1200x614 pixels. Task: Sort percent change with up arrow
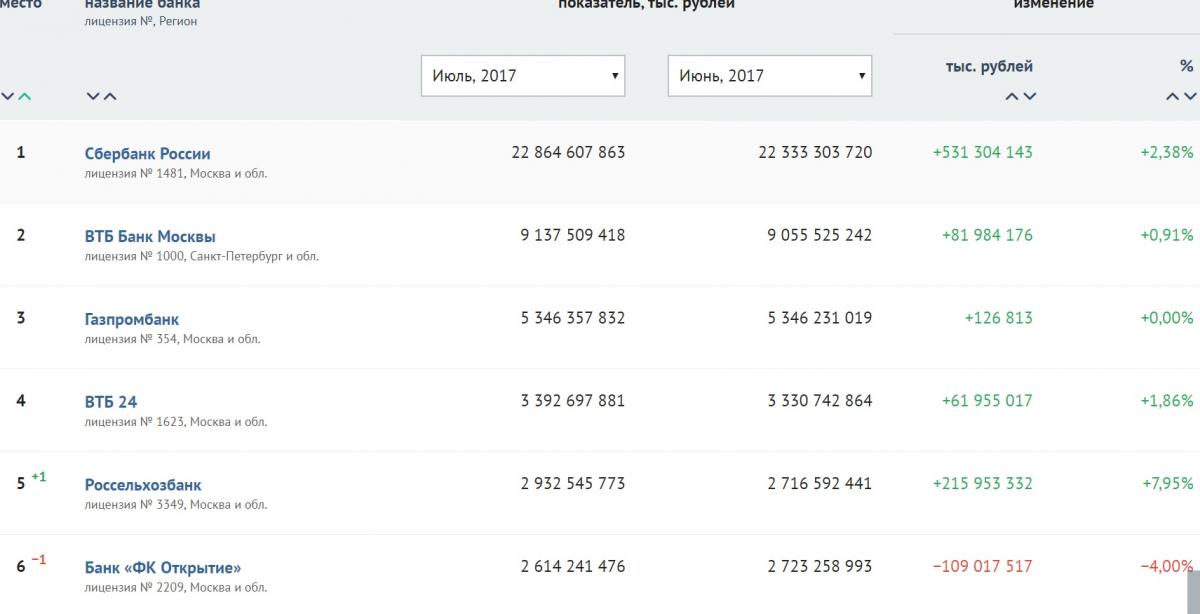click(1172, 97)
